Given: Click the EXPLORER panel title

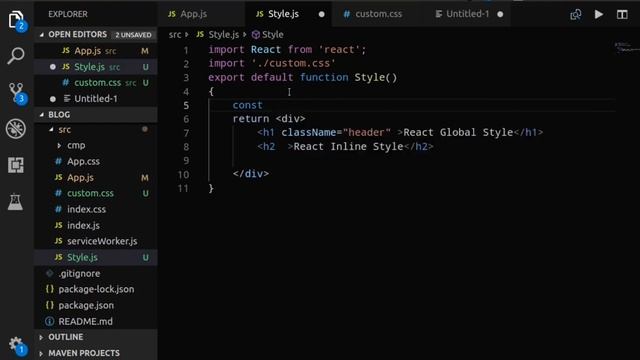Looking at the screenshot, I should tap(68, 14).
